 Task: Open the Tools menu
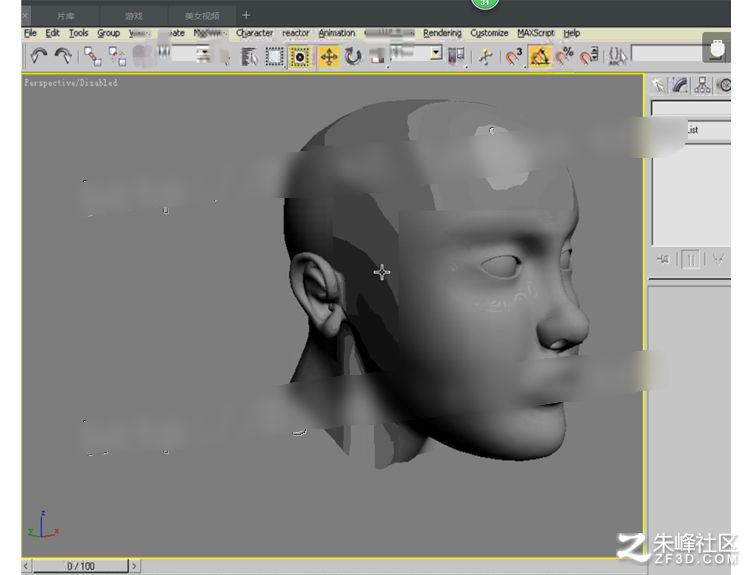(78, 33)
